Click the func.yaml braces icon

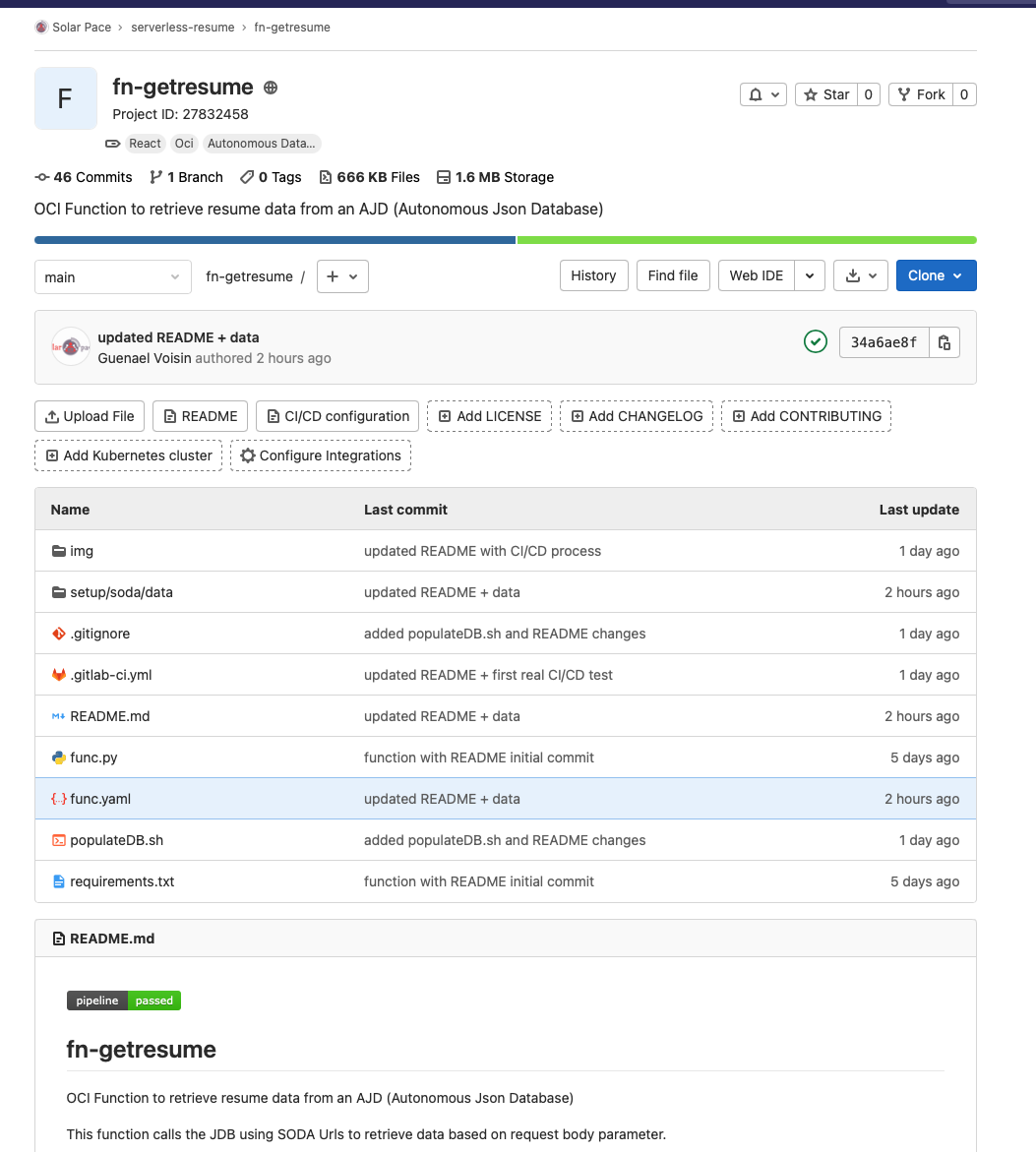[x=59, y=799]
